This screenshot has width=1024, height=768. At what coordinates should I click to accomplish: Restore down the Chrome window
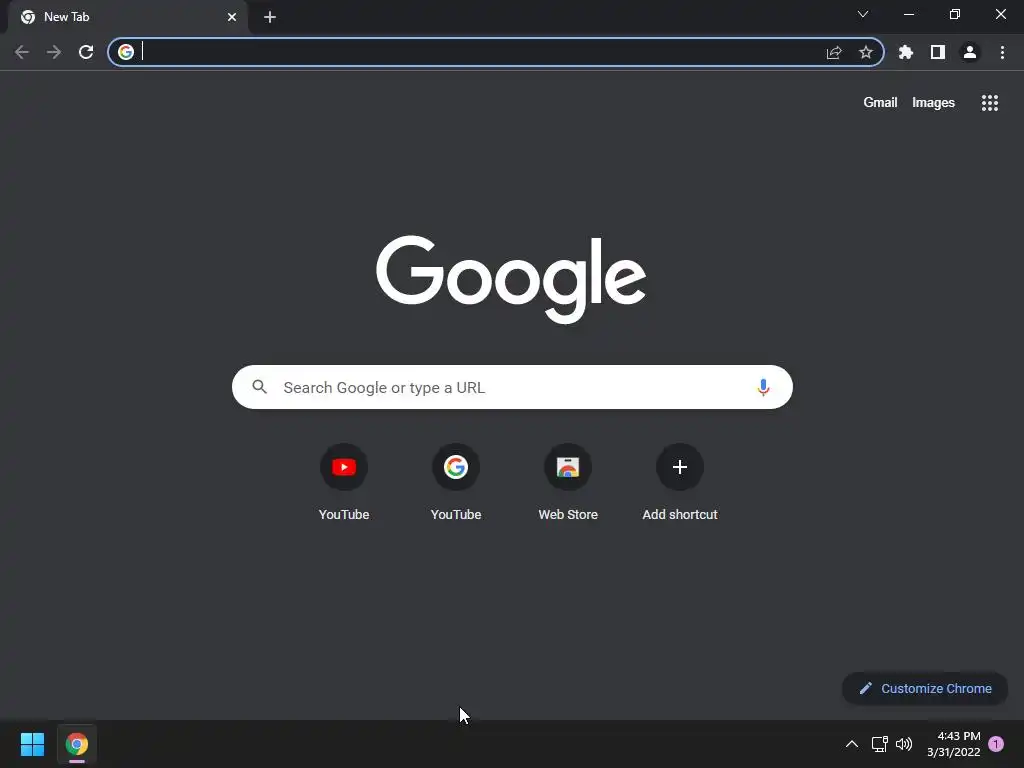[x=955, y=14]
